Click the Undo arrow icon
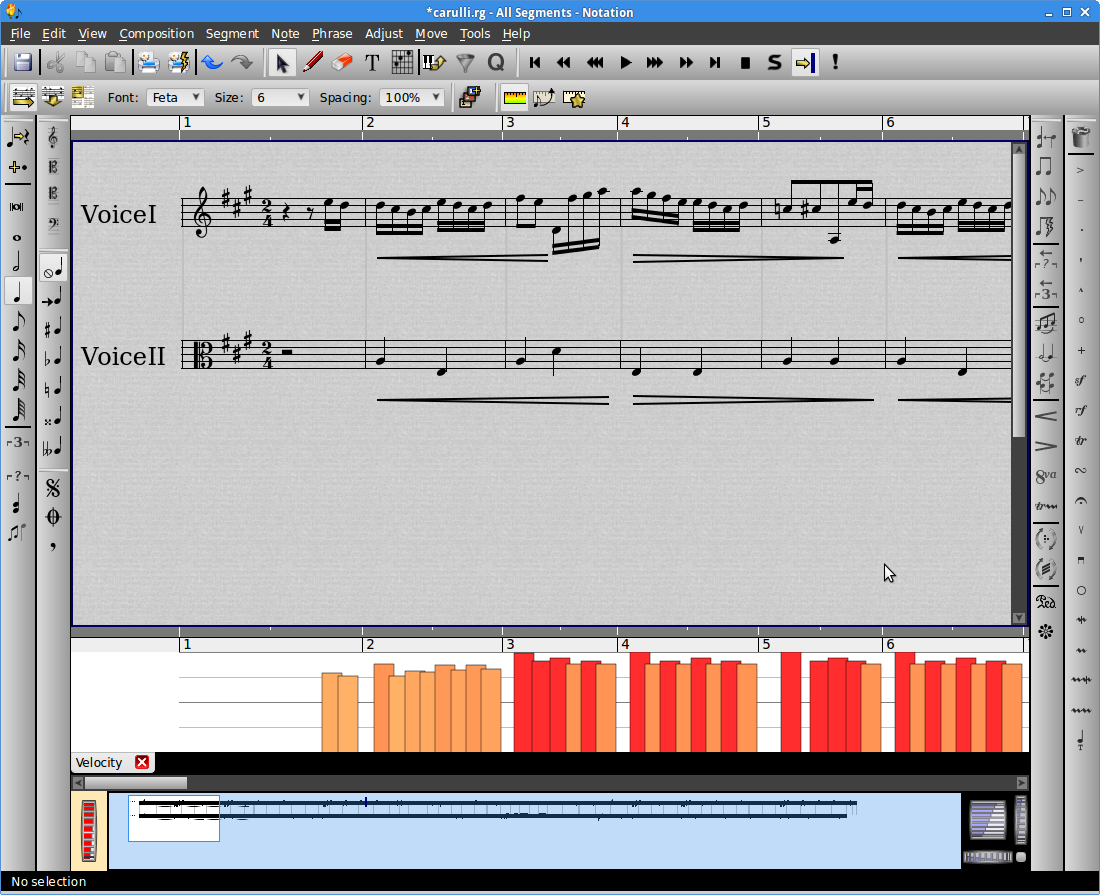Screen dimensions: 1100x895 pyautogui.click(x=212, y=62)
